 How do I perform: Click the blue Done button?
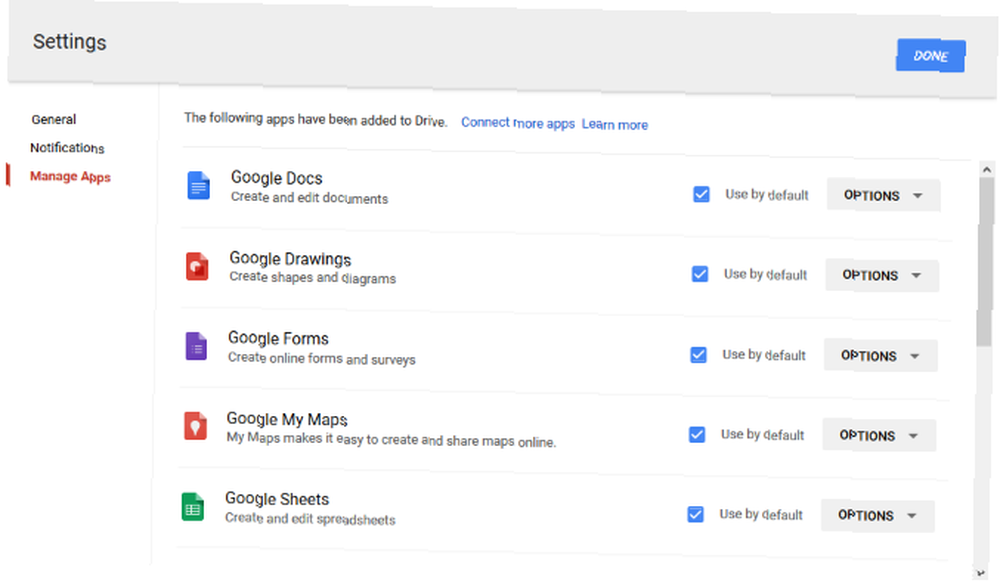pos(930,55)
